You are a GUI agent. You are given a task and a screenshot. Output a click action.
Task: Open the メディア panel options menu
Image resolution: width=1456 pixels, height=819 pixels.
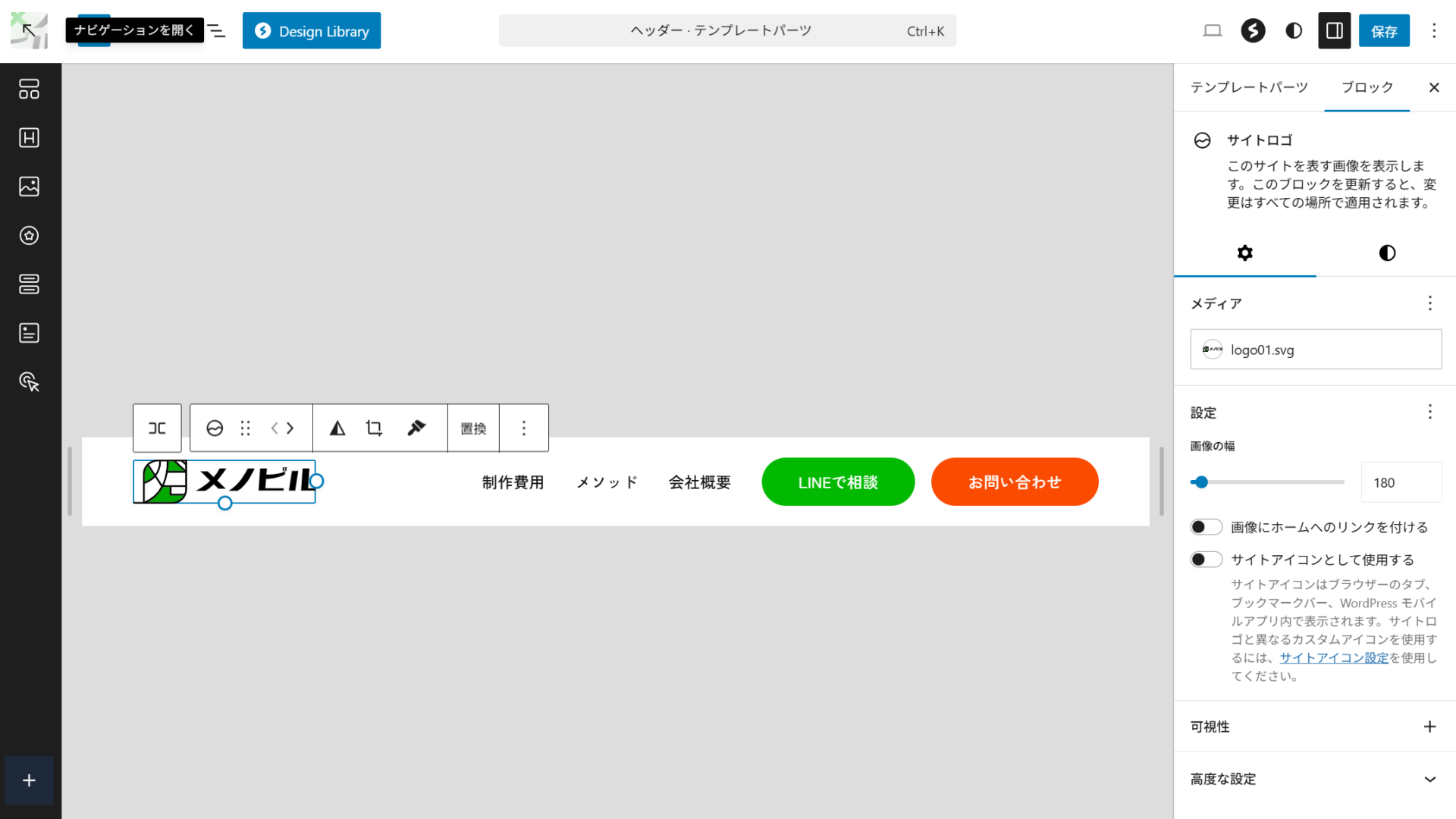(1429, 303)
